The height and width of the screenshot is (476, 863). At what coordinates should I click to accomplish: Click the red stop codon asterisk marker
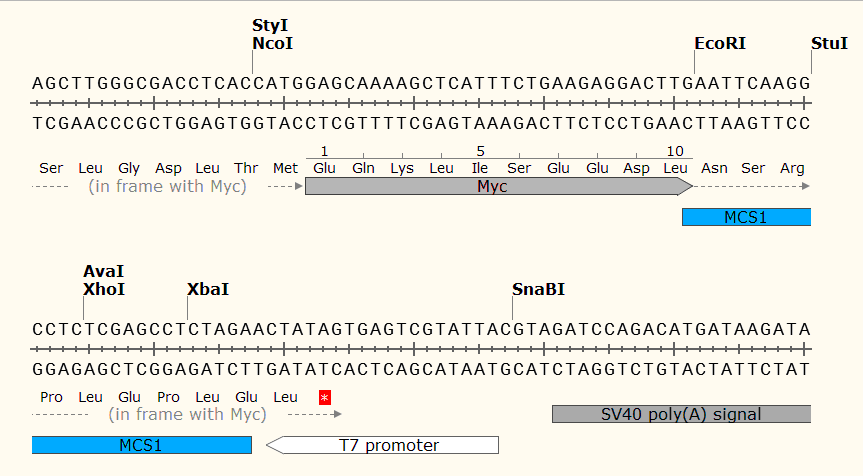click(x=324, y=397)
